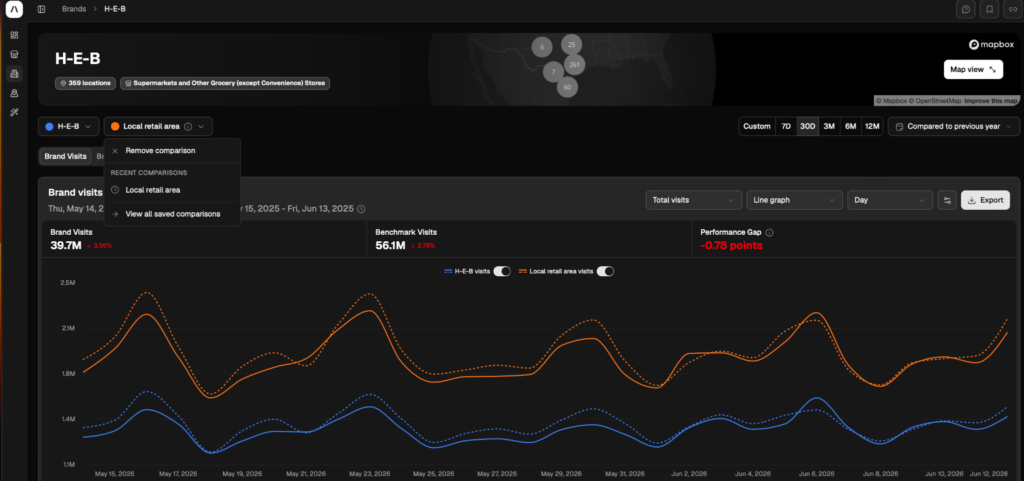The height and width of the screenshot is (481, 1024).
Task: Open the store icon in sidebar
Action: (14, 54)
